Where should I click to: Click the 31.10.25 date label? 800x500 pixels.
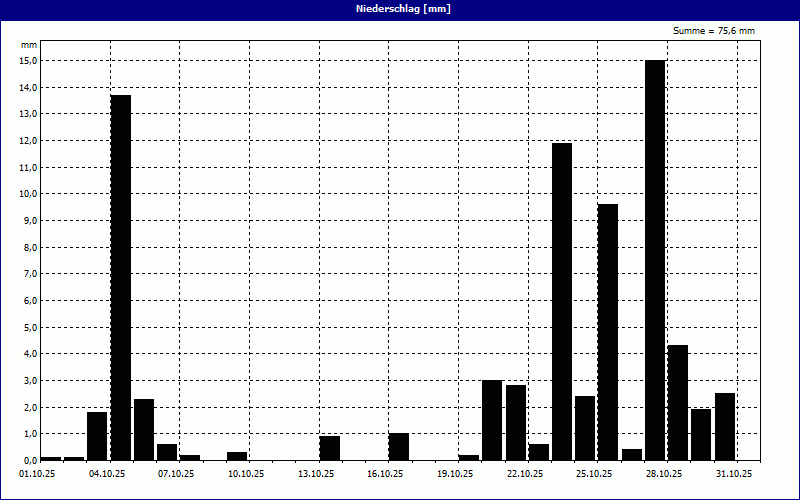(734, 474)
